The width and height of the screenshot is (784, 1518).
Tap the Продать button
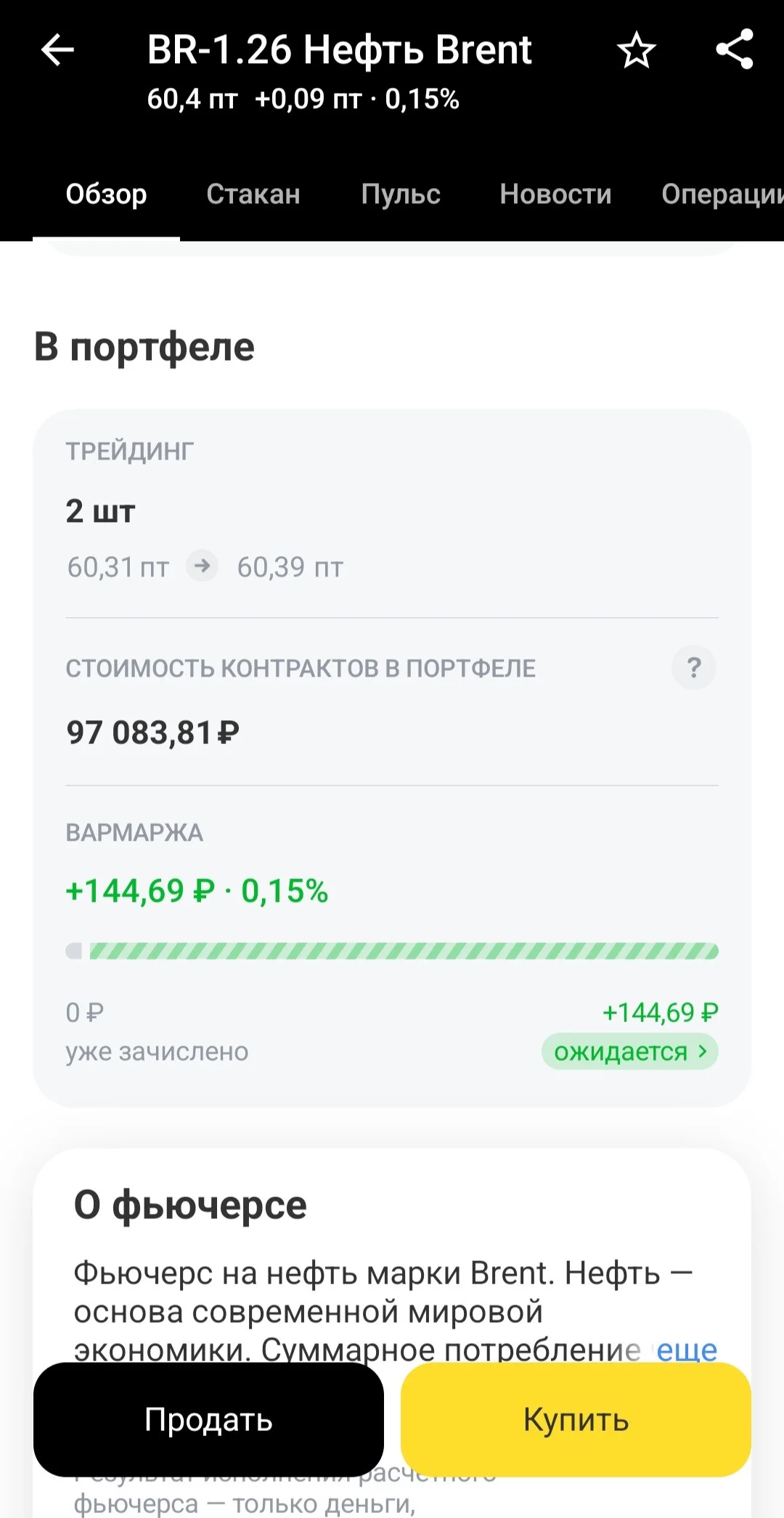pyautogui.click(x=208, y=1419)
